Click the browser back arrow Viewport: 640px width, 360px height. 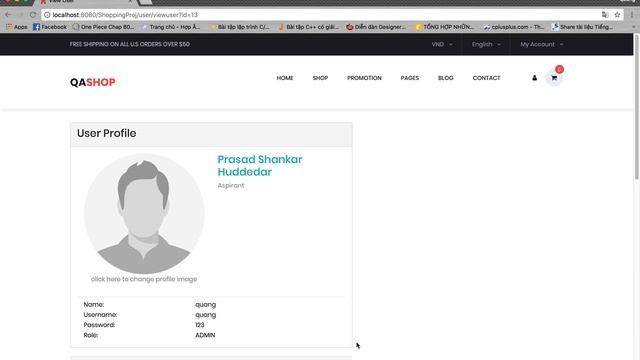pyautogui.click(x=8, y=15)
